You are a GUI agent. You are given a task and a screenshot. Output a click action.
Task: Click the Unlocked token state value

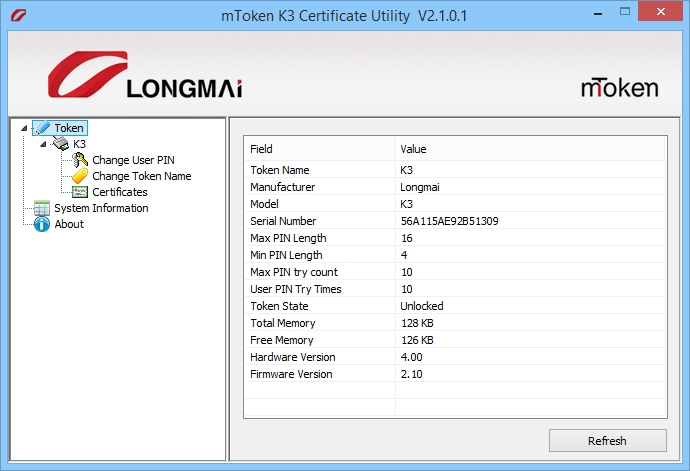click(422, 306)
